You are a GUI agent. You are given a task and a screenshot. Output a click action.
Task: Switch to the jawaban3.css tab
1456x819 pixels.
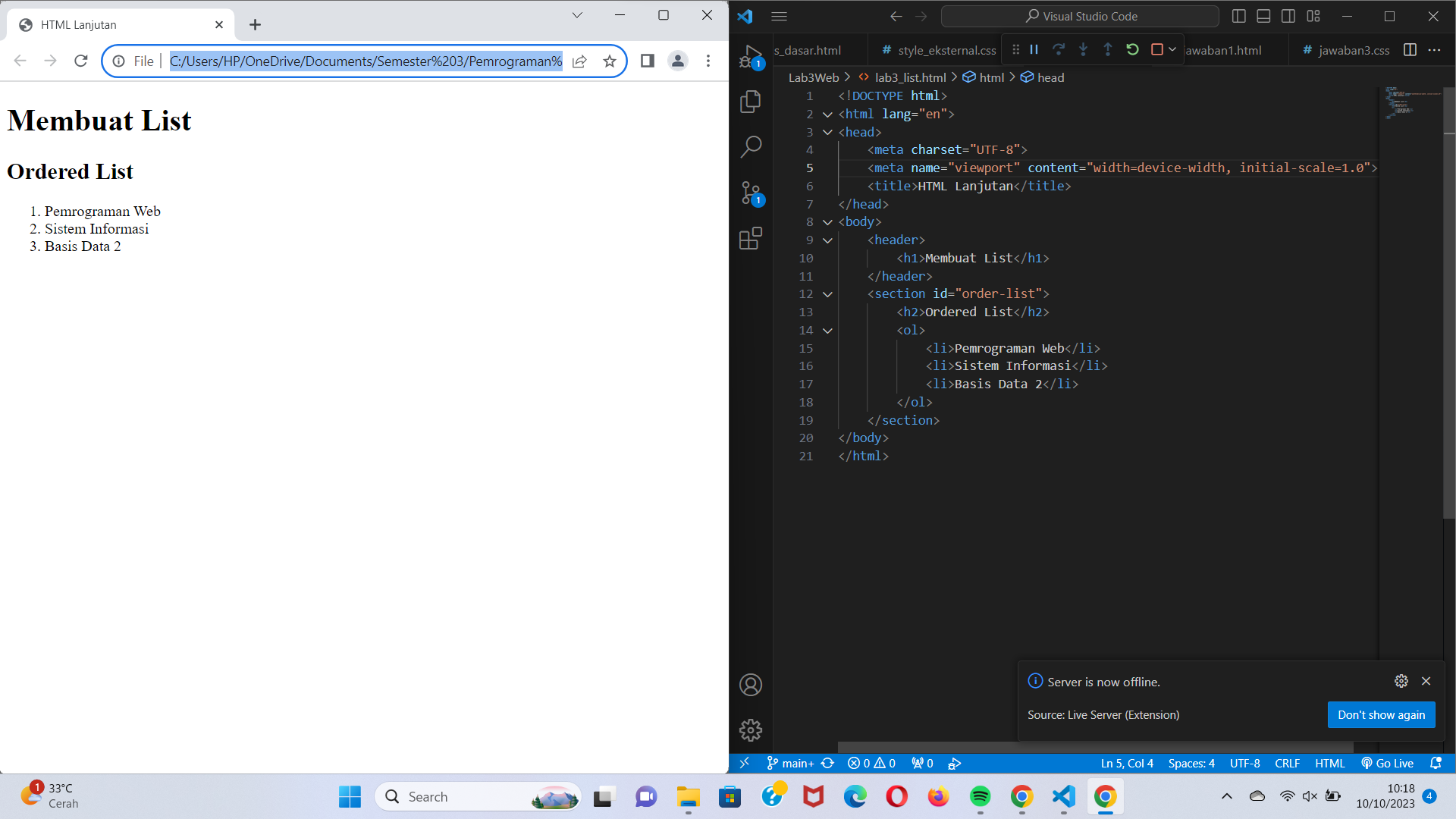click(1354, 50)
